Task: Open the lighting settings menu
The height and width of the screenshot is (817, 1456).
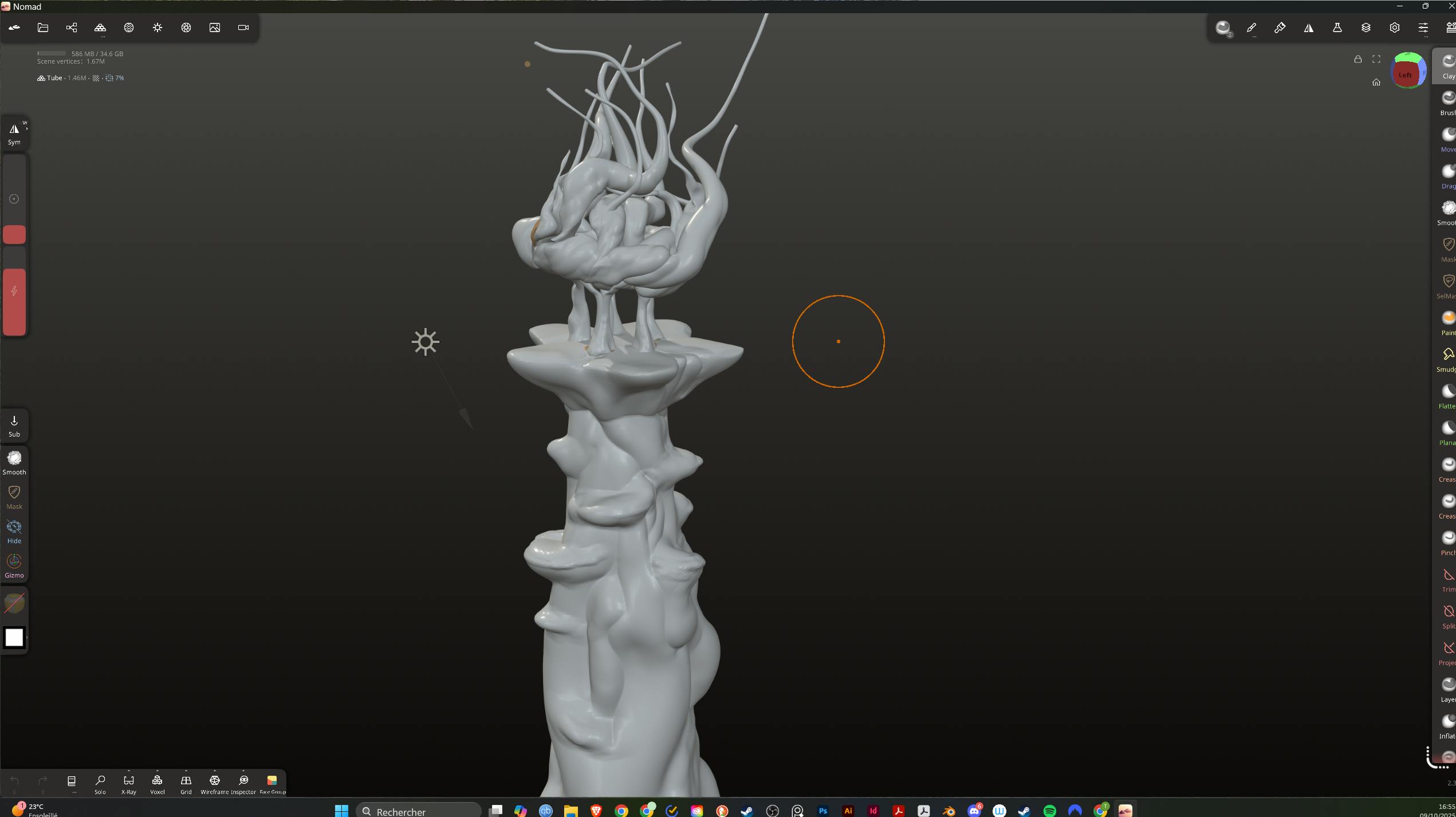Action: click(158, 28)
